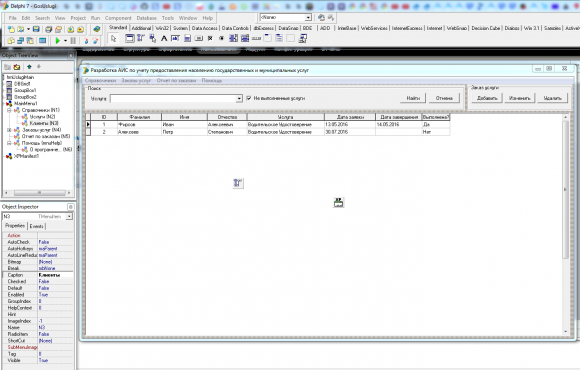This screenshot has height=370, width=580.
Task: Open the Услуга combo box dropdown
Action: click(239, 98)
